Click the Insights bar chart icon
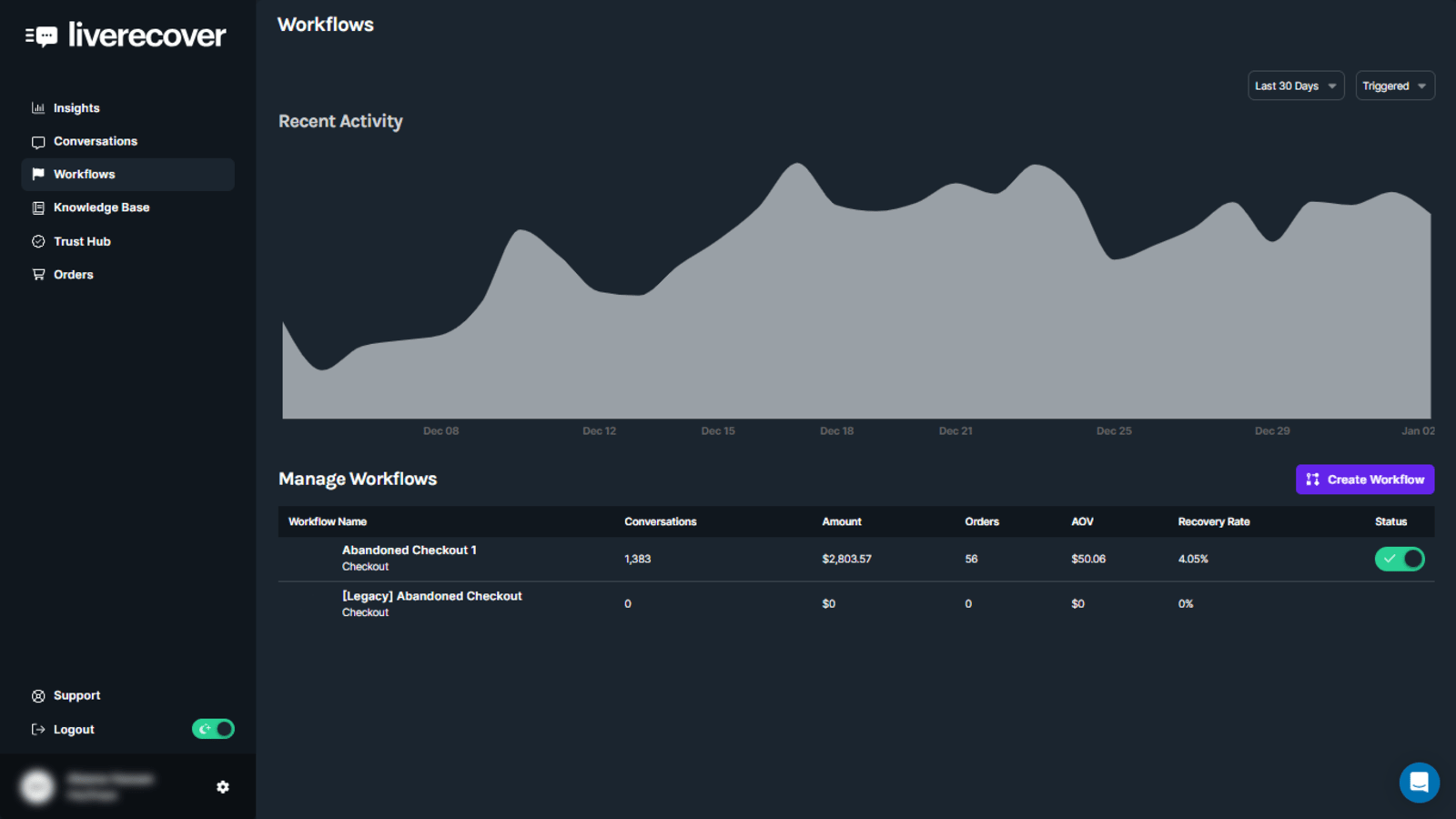 click(x=38, y=108)
